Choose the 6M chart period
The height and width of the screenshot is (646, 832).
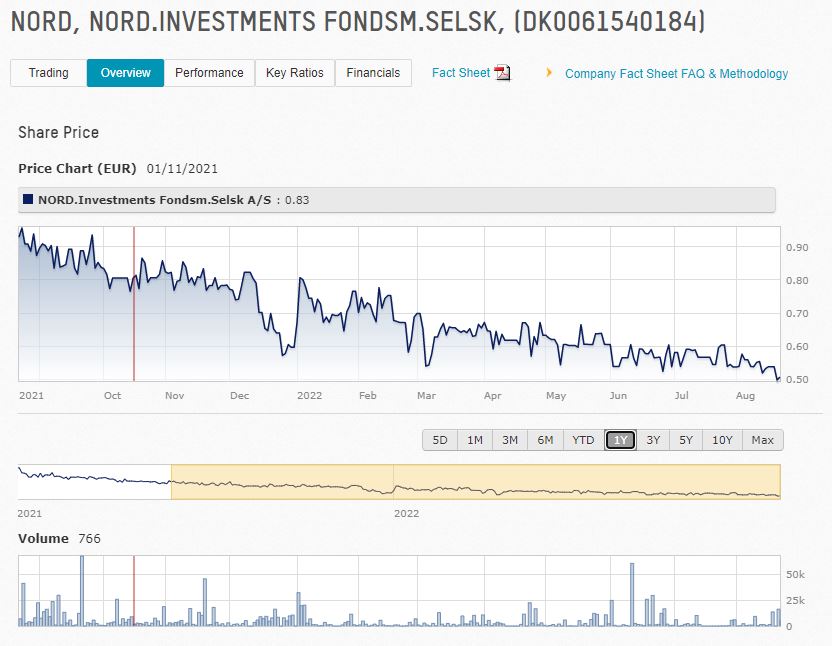[x=545, y=440]
